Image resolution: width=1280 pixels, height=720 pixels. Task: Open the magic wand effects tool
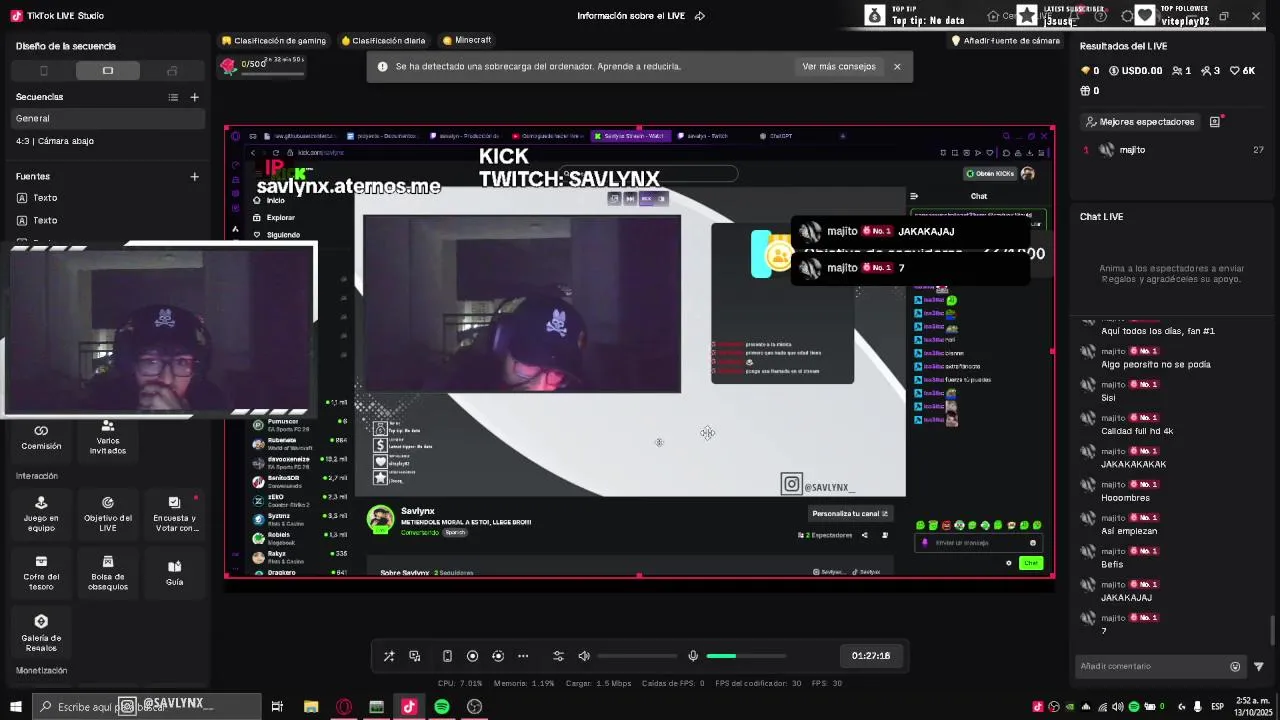coord(389,656)
